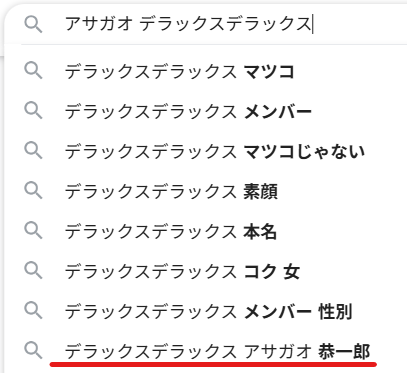
Task: Place cursor on アサガオ in search box
Action: pyautogui.click(x=99, y=24)
